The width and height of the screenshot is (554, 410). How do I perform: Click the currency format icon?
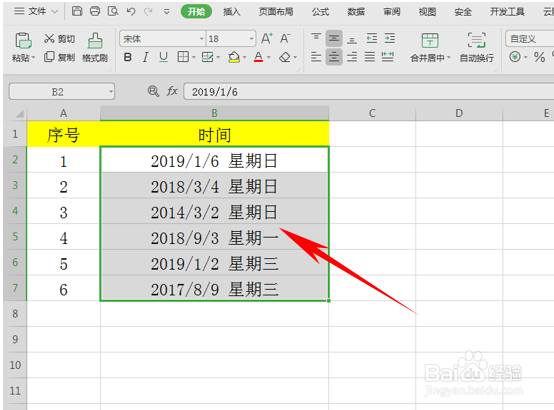(515, 57)
